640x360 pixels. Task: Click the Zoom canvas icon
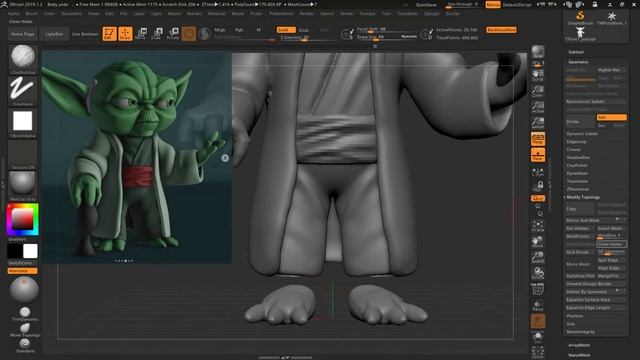click(538, 91)
